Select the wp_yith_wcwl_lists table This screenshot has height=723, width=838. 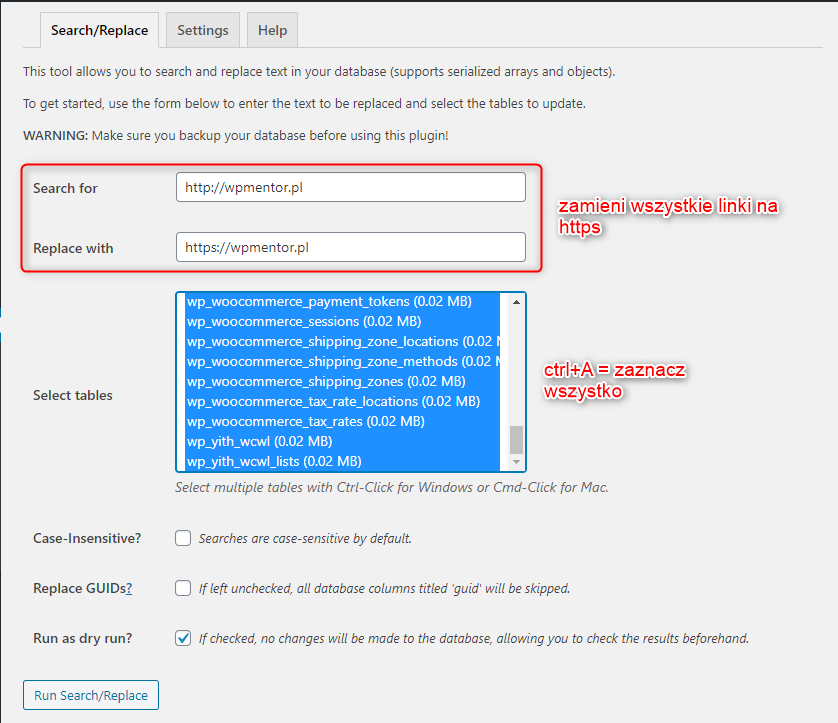coord(274,461)
